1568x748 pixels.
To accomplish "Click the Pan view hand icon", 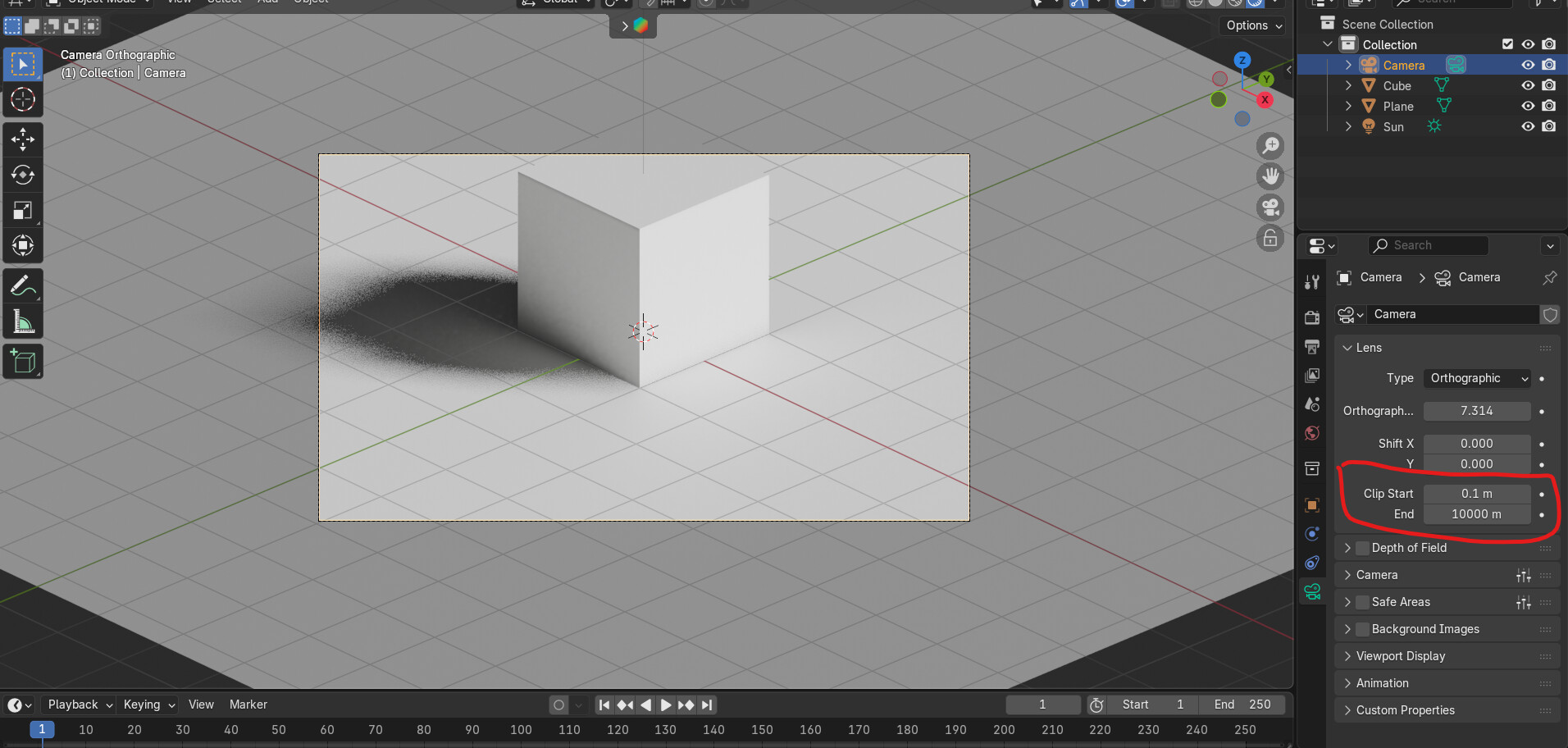I will 1270,176.
